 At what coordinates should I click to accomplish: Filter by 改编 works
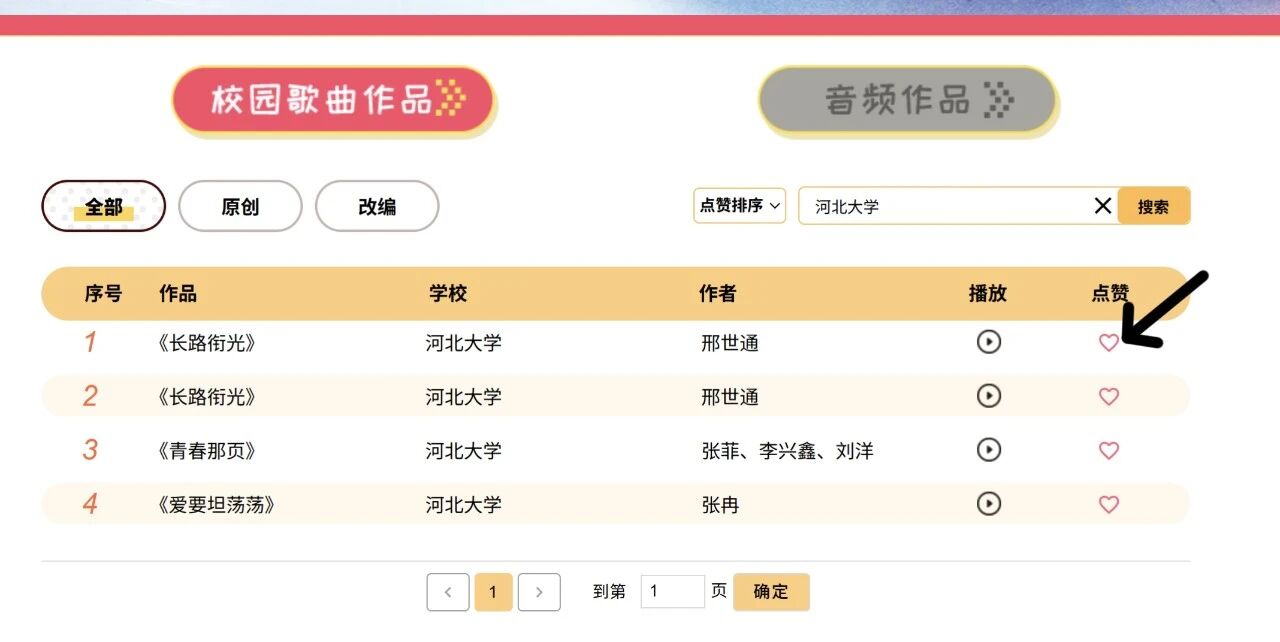click(377, 207)
